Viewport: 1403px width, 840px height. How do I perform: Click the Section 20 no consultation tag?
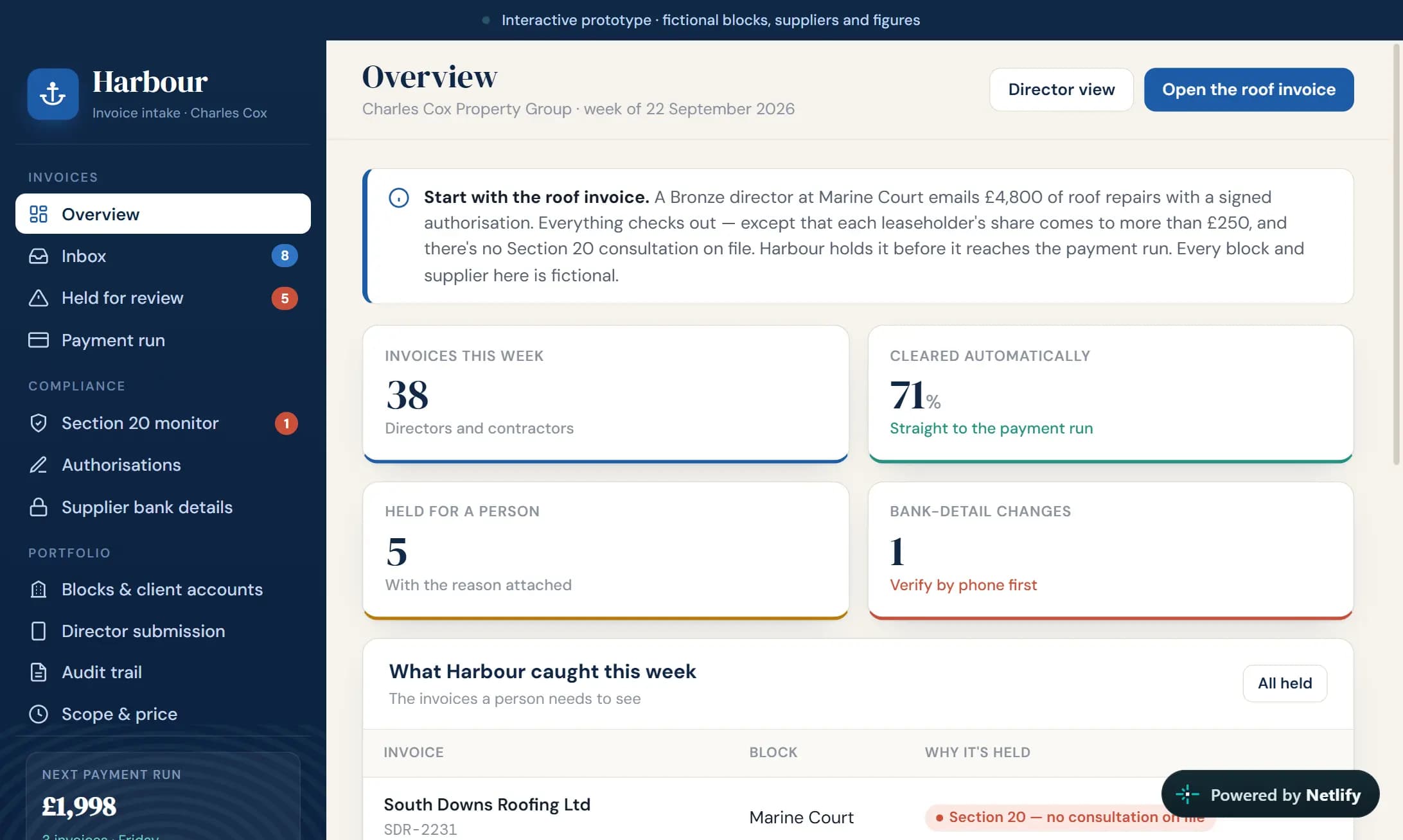click(1070, 817)
